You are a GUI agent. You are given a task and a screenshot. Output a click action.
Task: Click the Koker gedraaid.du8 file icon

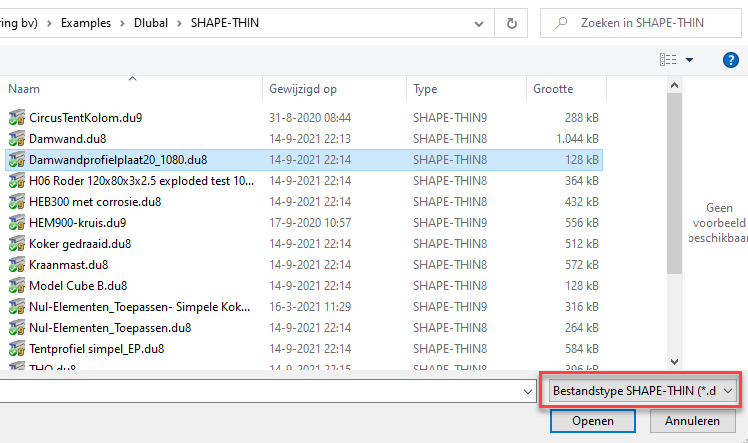pos(17,244)
